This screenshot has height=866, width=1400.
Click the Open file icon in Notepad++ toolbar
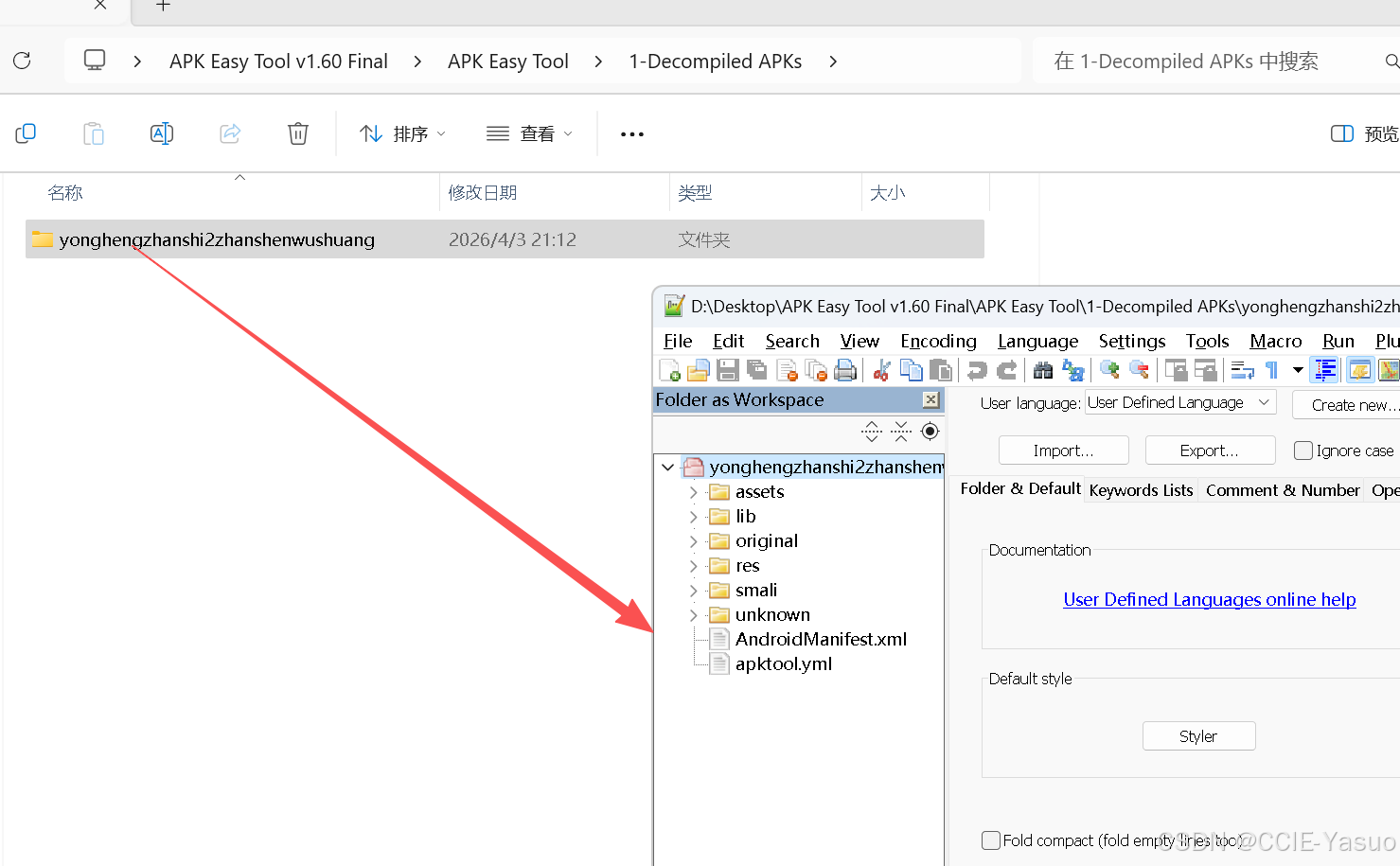699,370
